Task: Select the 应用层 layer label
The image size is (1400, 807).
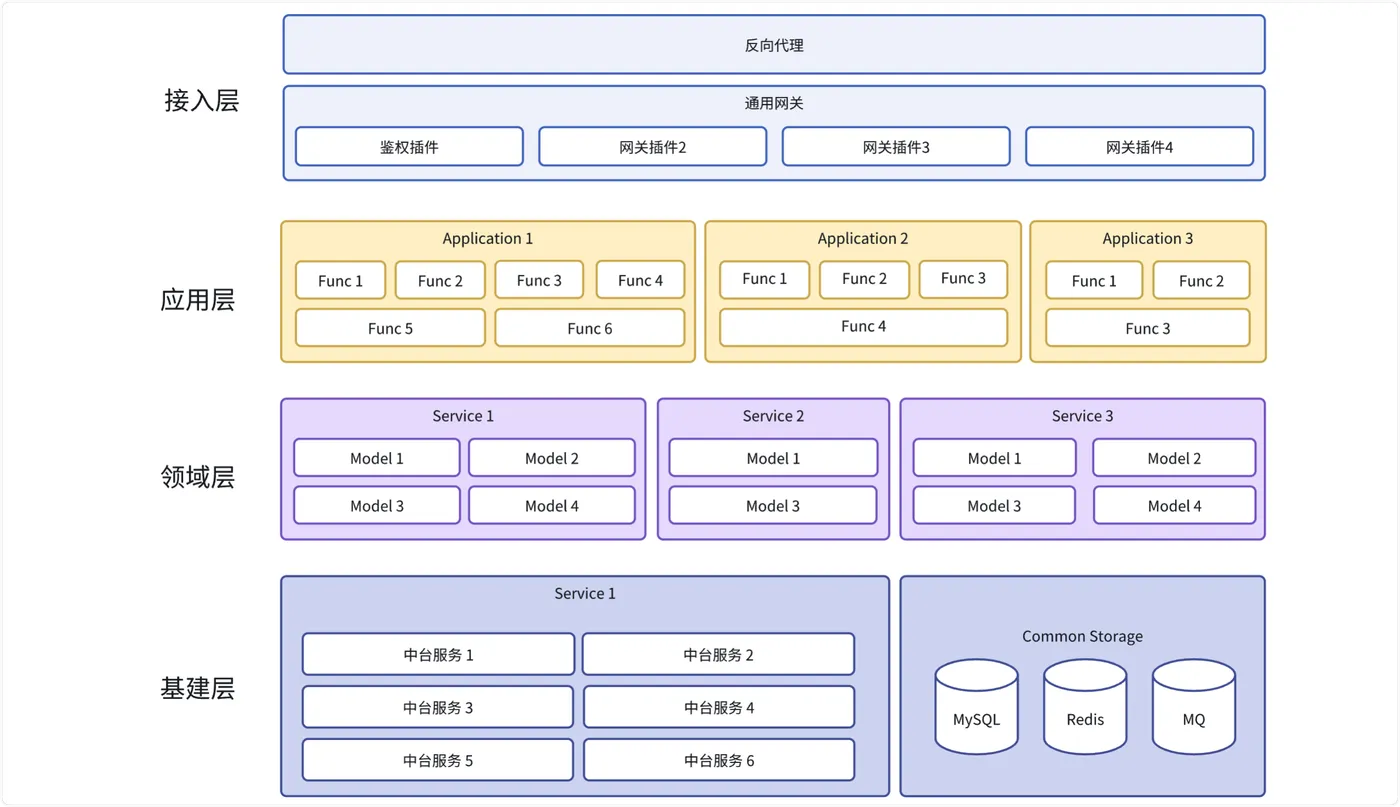Action: click(x=198, y=300)
